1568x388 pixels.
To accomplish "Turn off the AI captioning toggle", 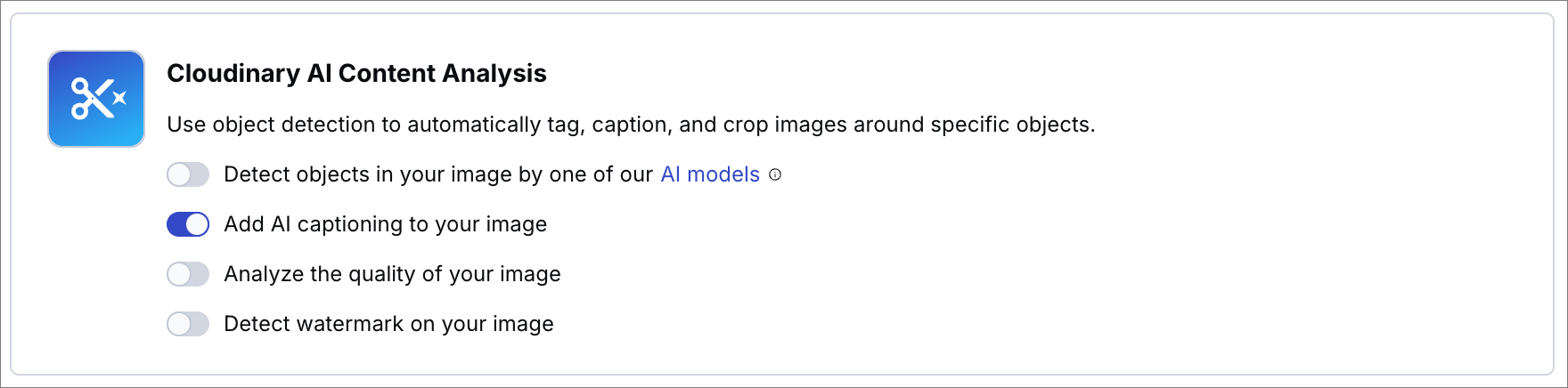I will [x=188, y=224].
